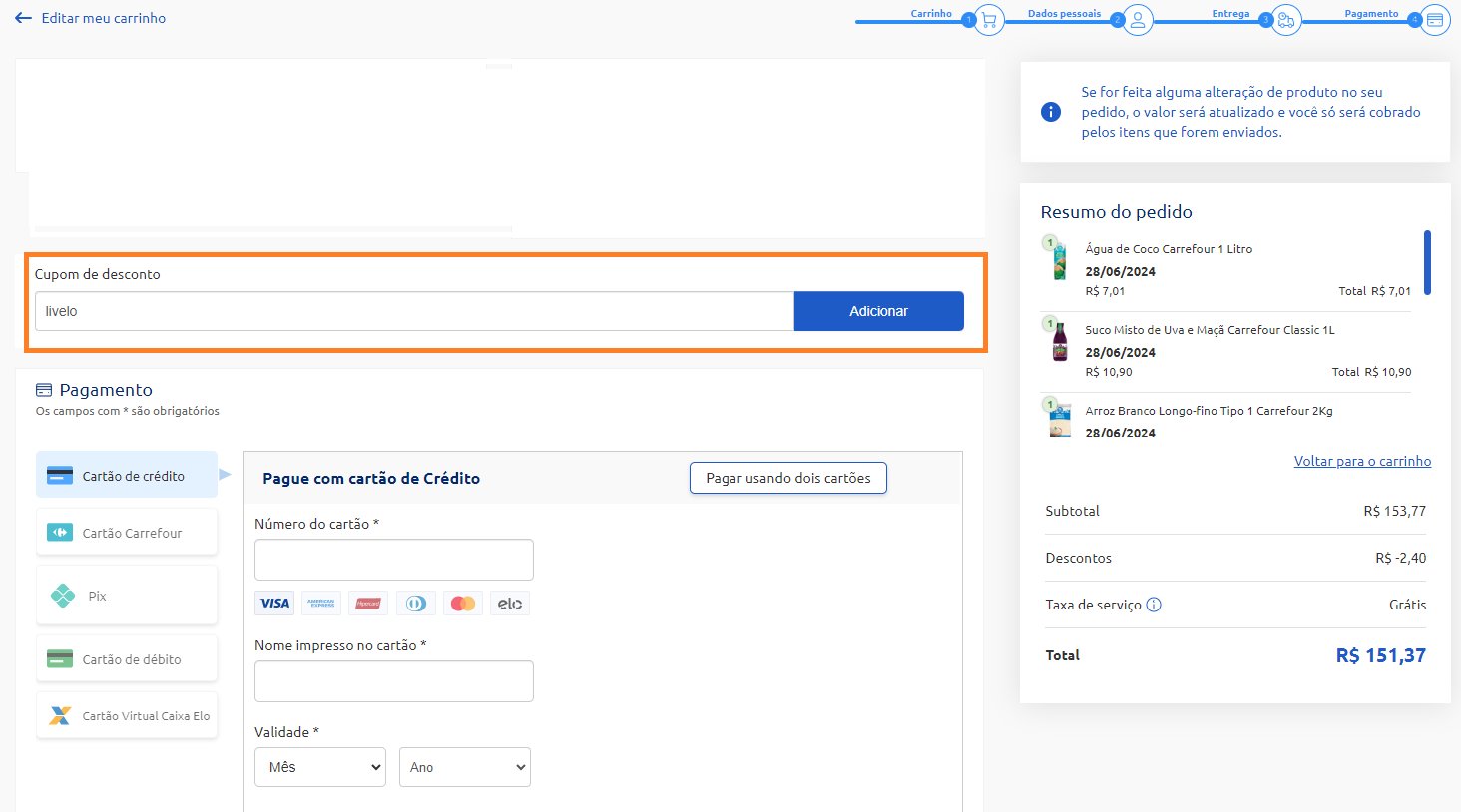Click the Taxa de serviço Grátis value

click(x=1407, y=605)
